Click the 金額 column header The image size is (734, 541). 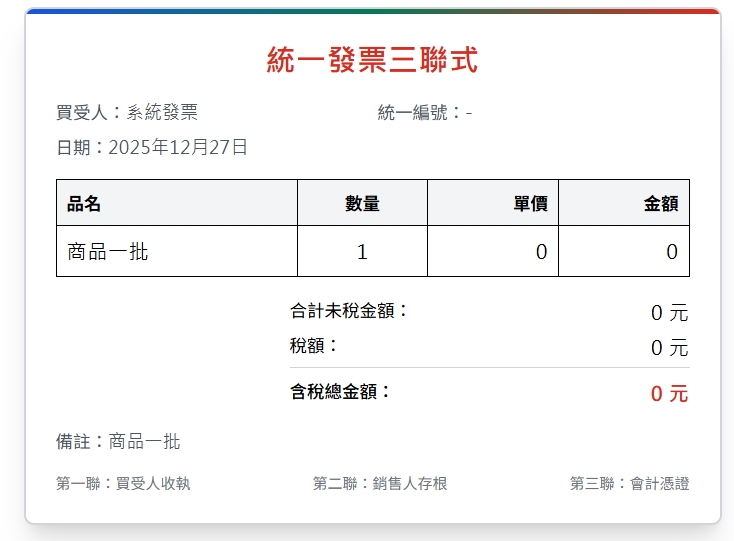[661, 204]
